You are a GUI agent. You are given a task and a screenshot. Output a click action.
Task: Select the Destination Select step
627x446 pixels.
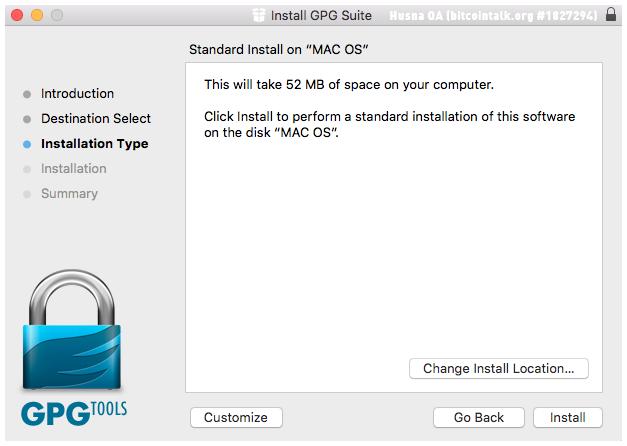(x=96, y=118)
